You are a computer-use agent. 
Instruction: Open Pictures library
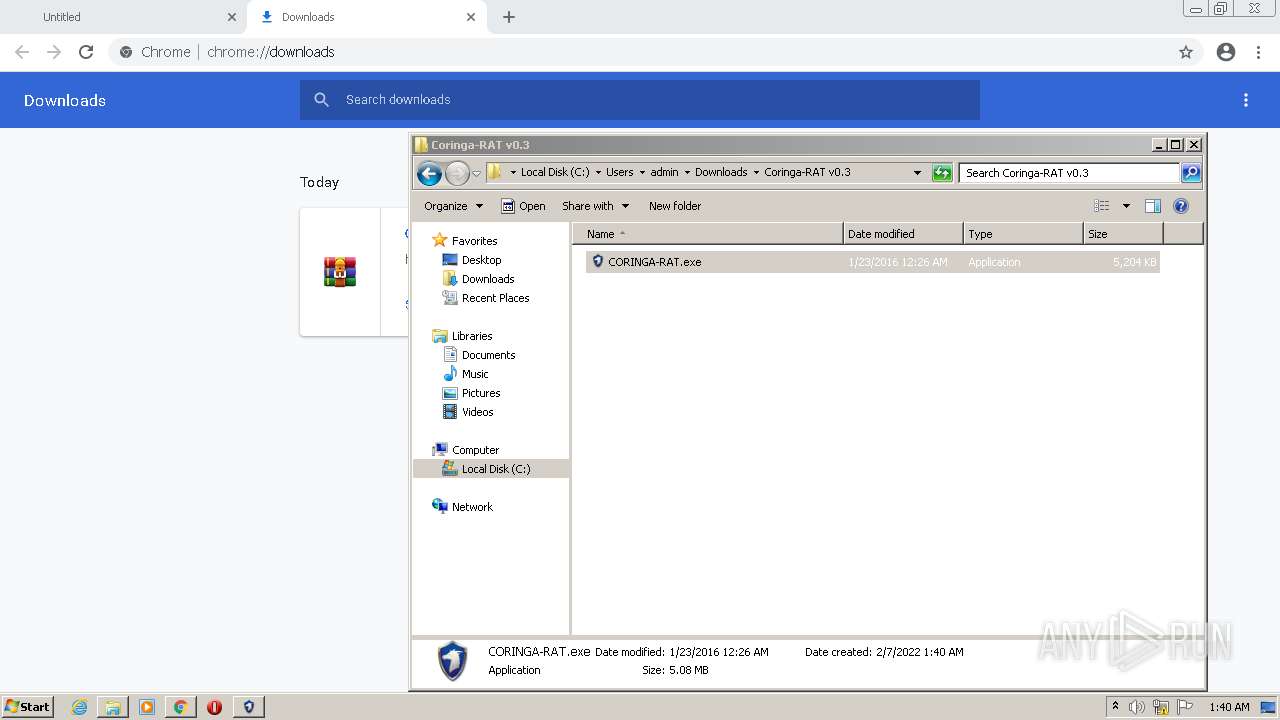pos(471,393)
